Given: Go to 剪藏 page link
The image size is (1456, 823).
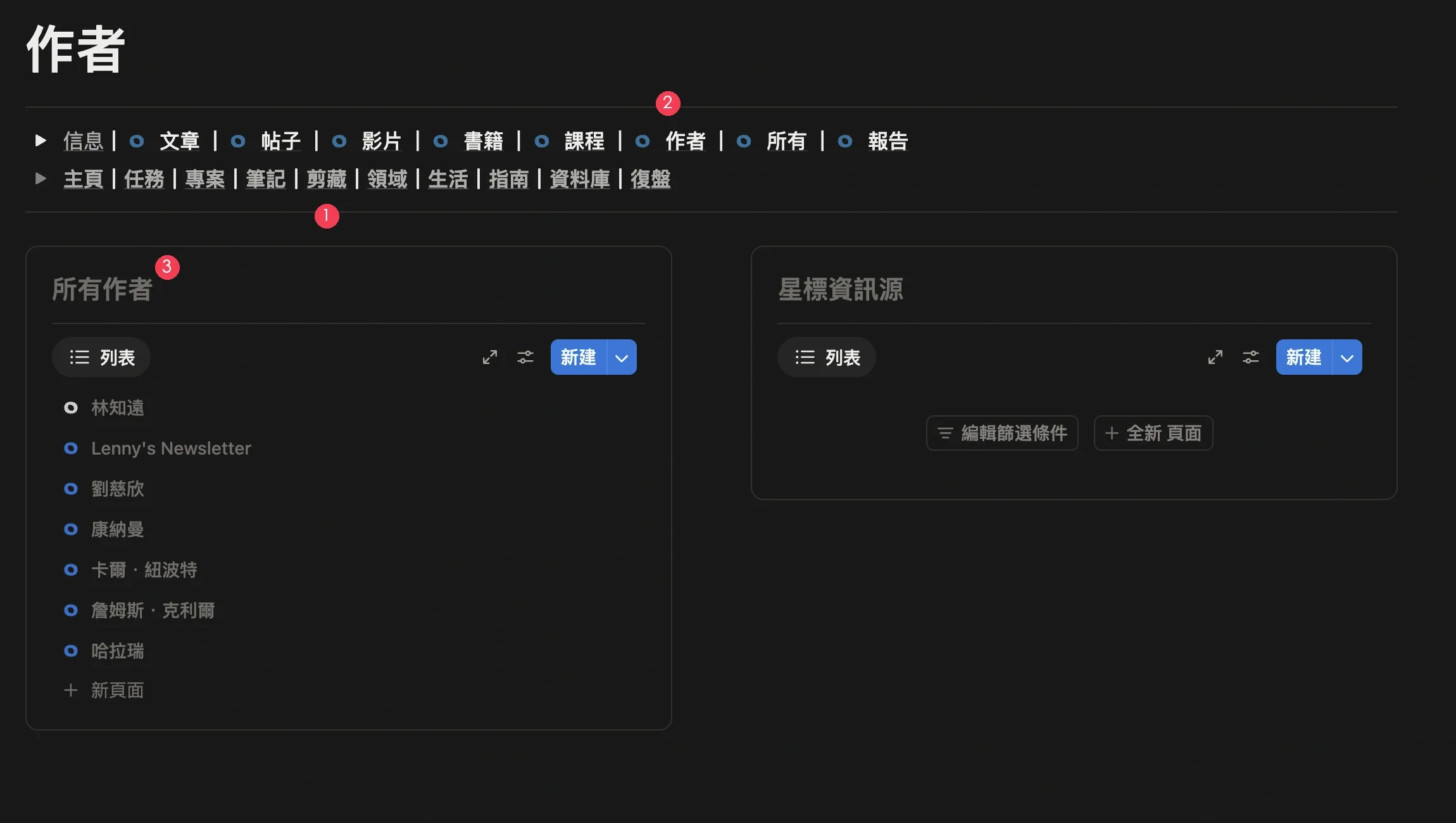Looking at the screenshot, I should [x=327, y=179].
